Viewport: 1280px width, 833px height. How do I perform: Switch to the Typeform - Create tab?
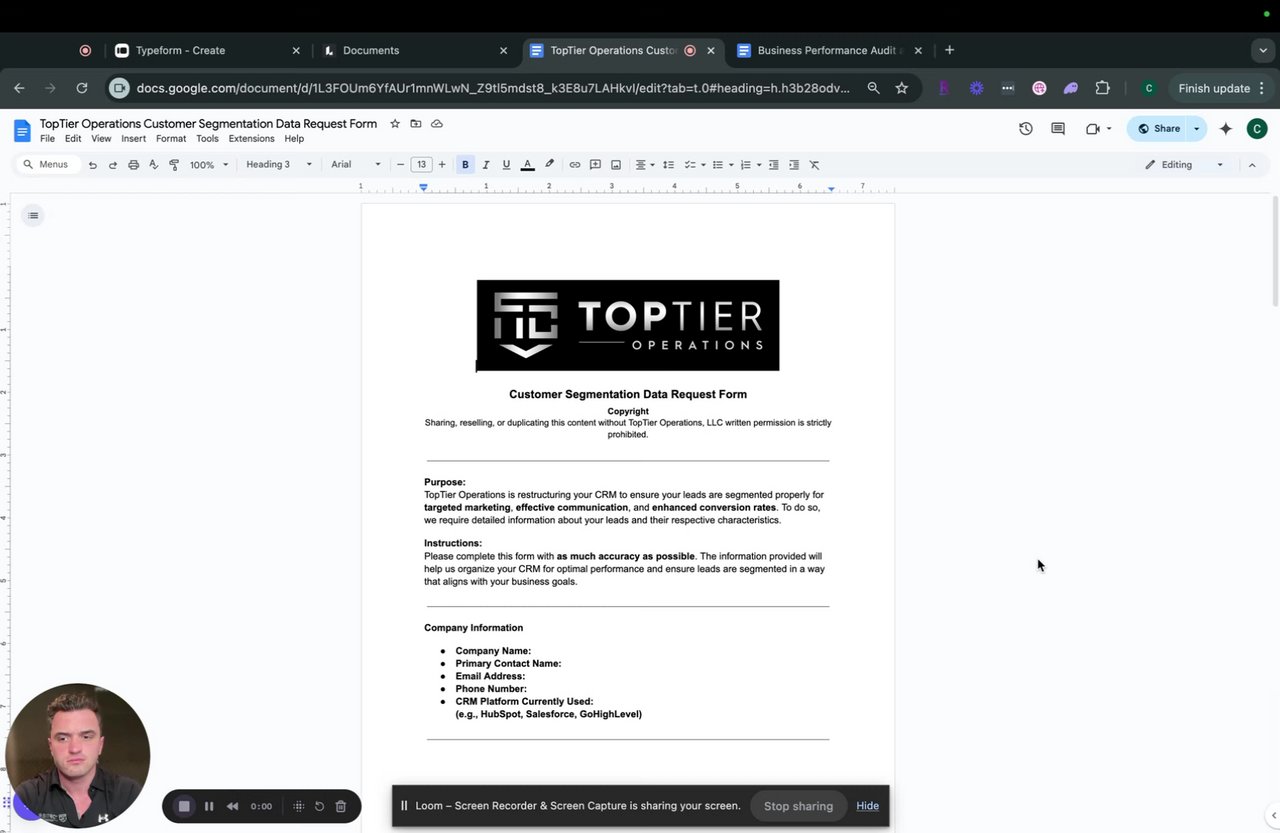[x=207, y=50]
